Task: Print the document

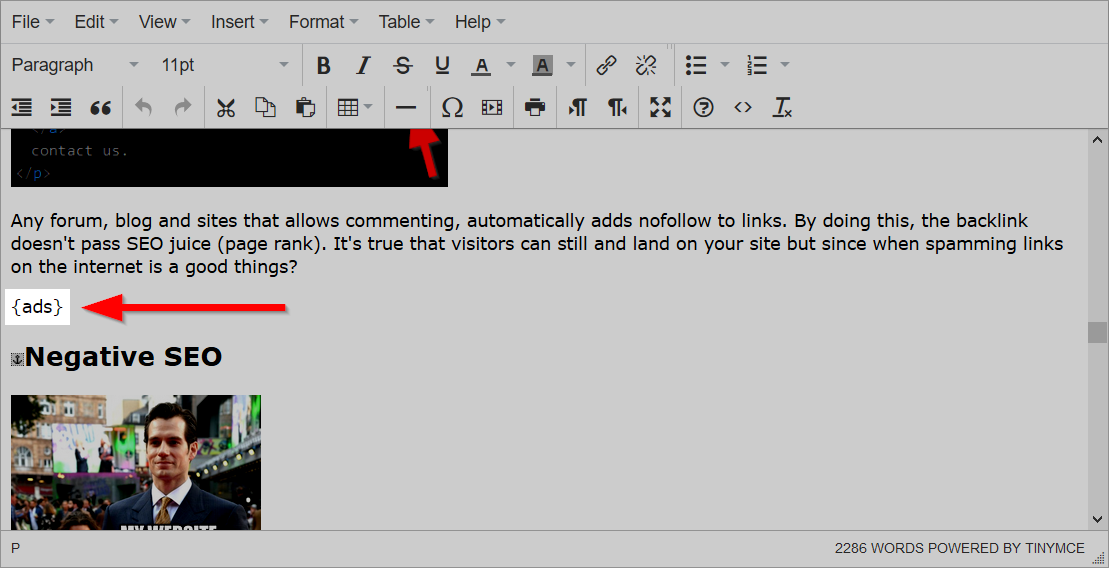Action: (x=535, y=108)
